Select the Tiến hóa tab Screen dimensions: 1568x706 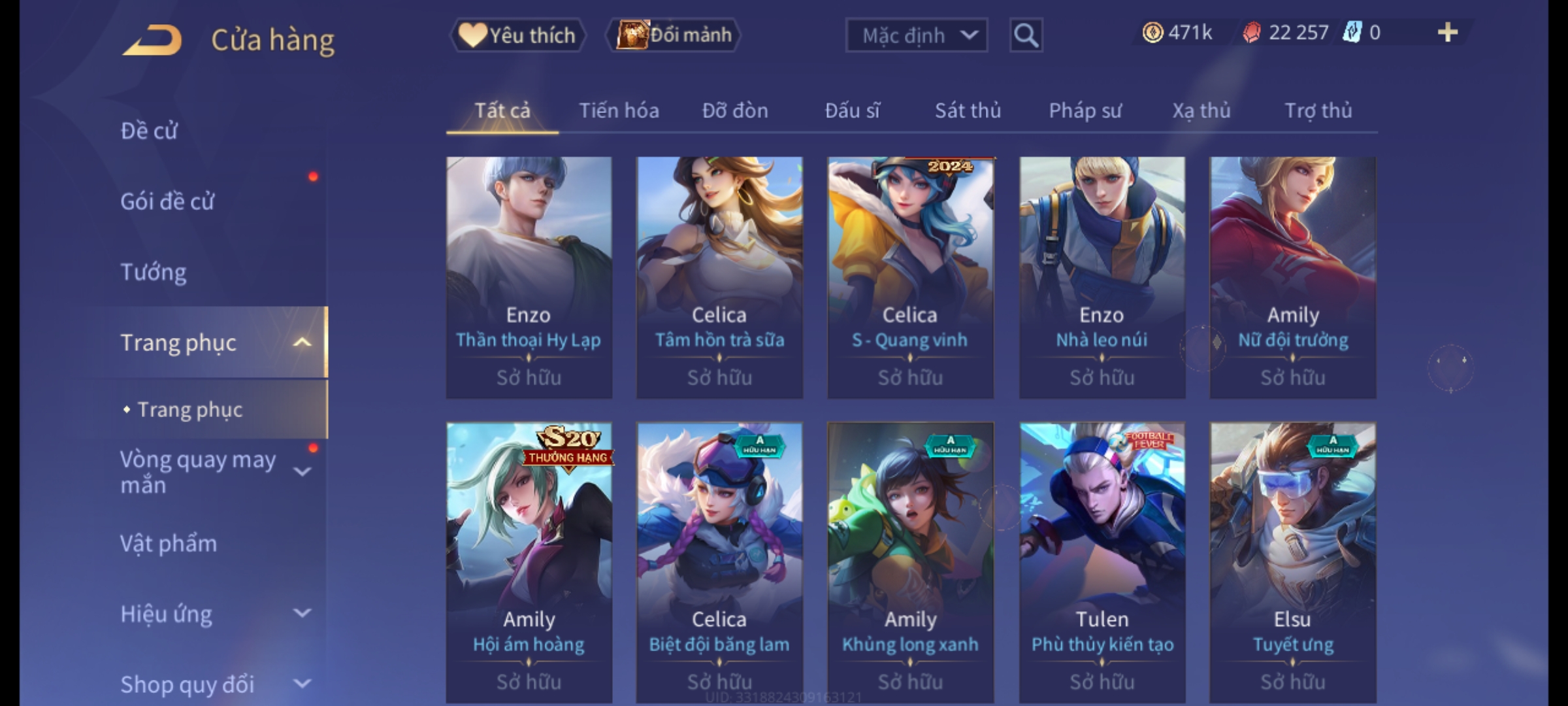619,110
